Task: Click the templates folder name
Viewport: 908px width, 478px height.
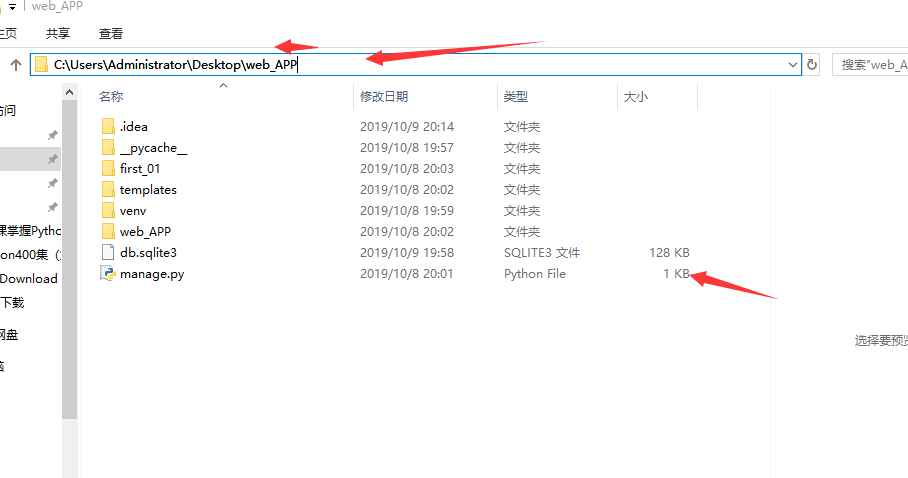Action: coord(148,190)
